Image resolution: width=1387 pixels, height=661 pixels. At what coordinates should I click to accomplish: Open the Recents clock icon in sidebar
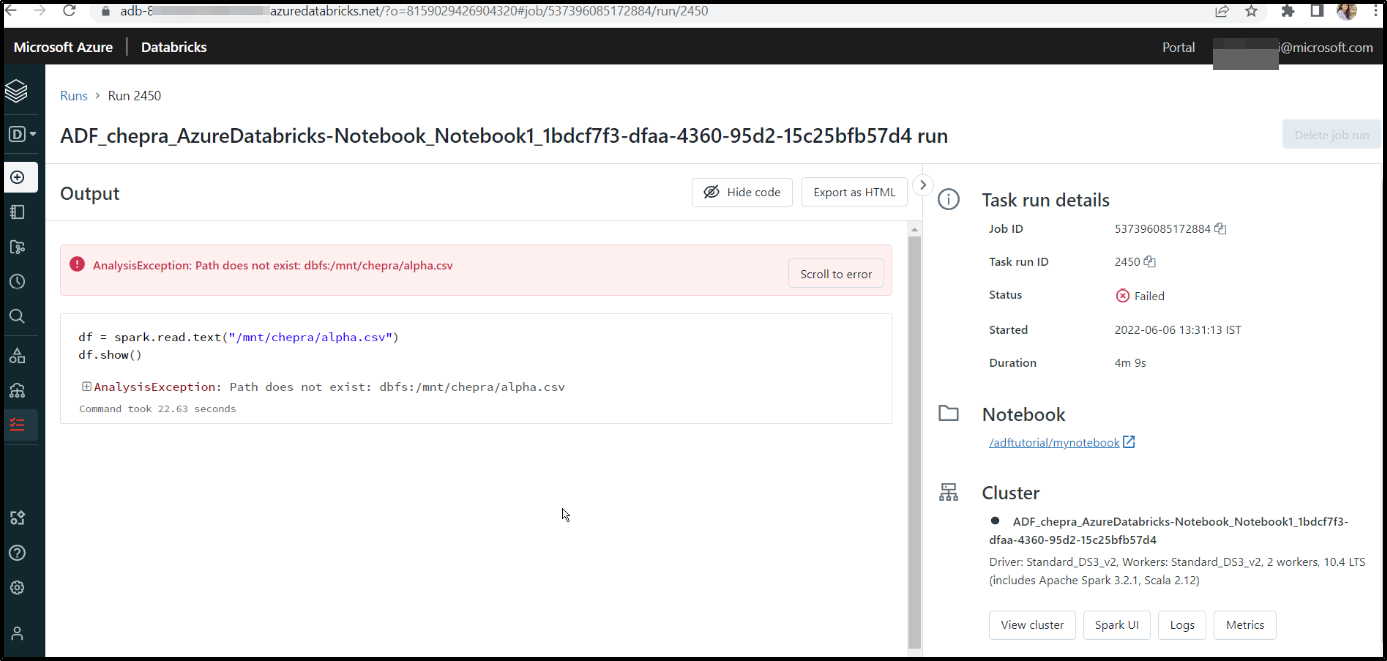(17, 282)
